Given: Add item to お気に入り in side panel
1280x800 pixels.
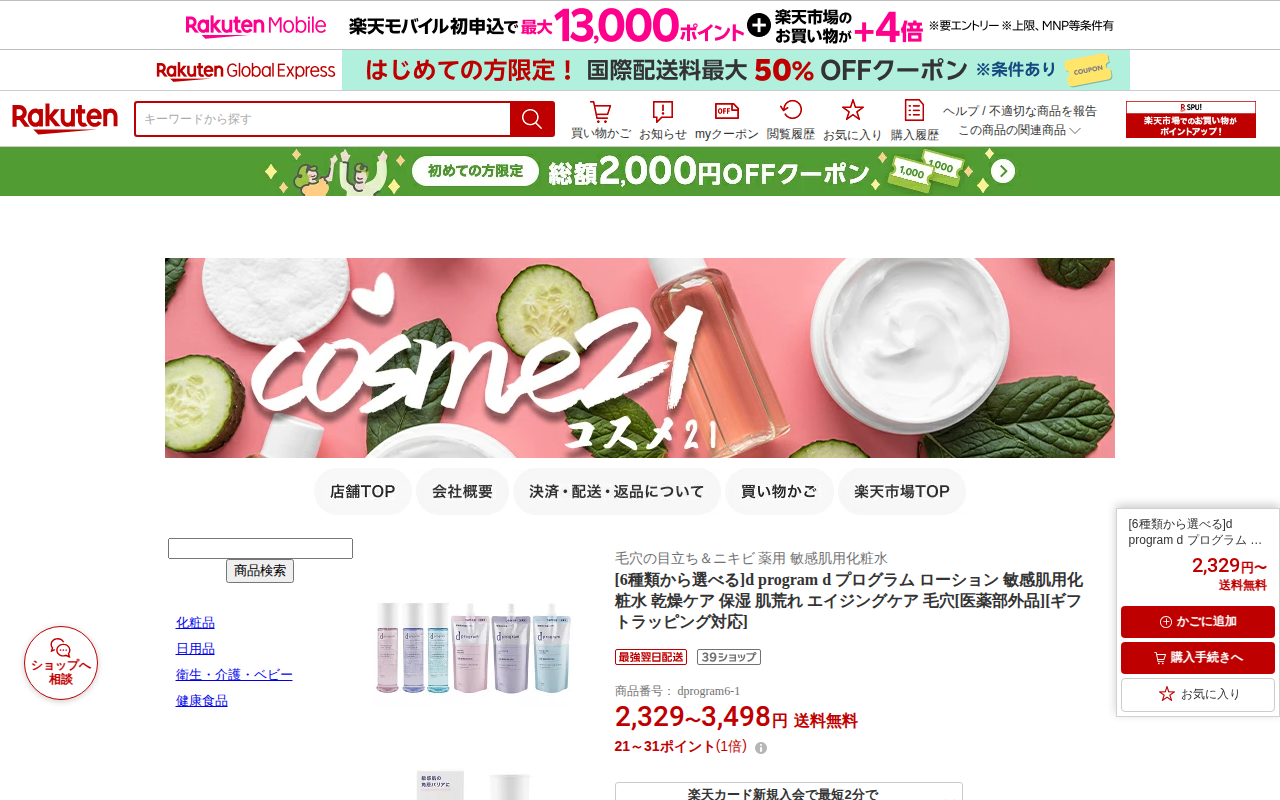Looking at the screenshot, I should pos(1198,694).
